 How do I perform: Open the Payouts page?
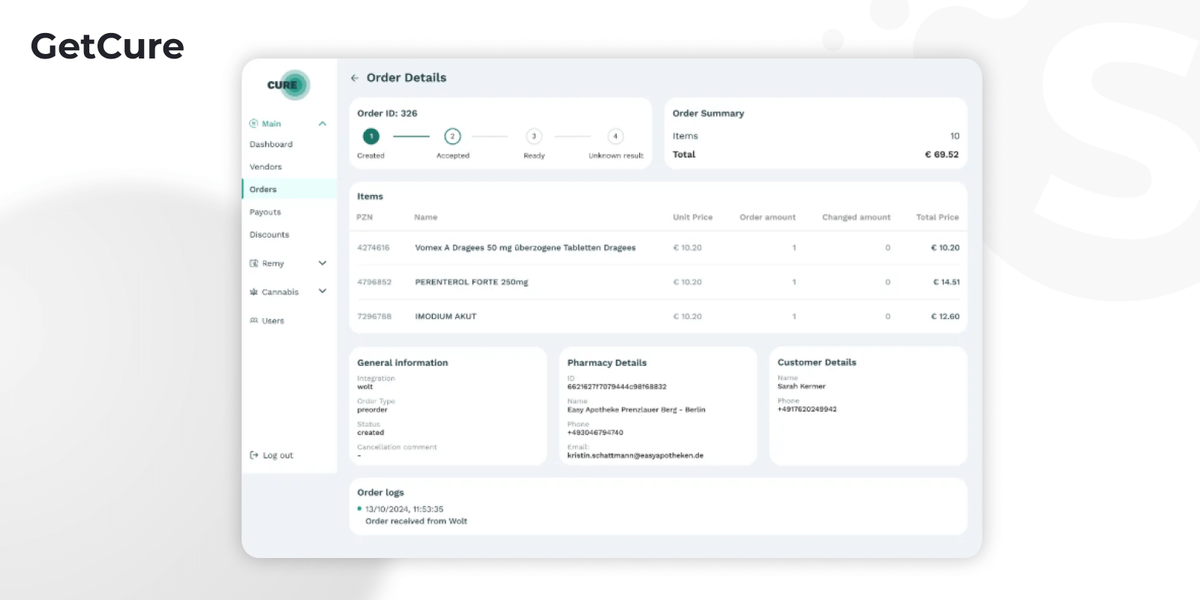[265, 212]
